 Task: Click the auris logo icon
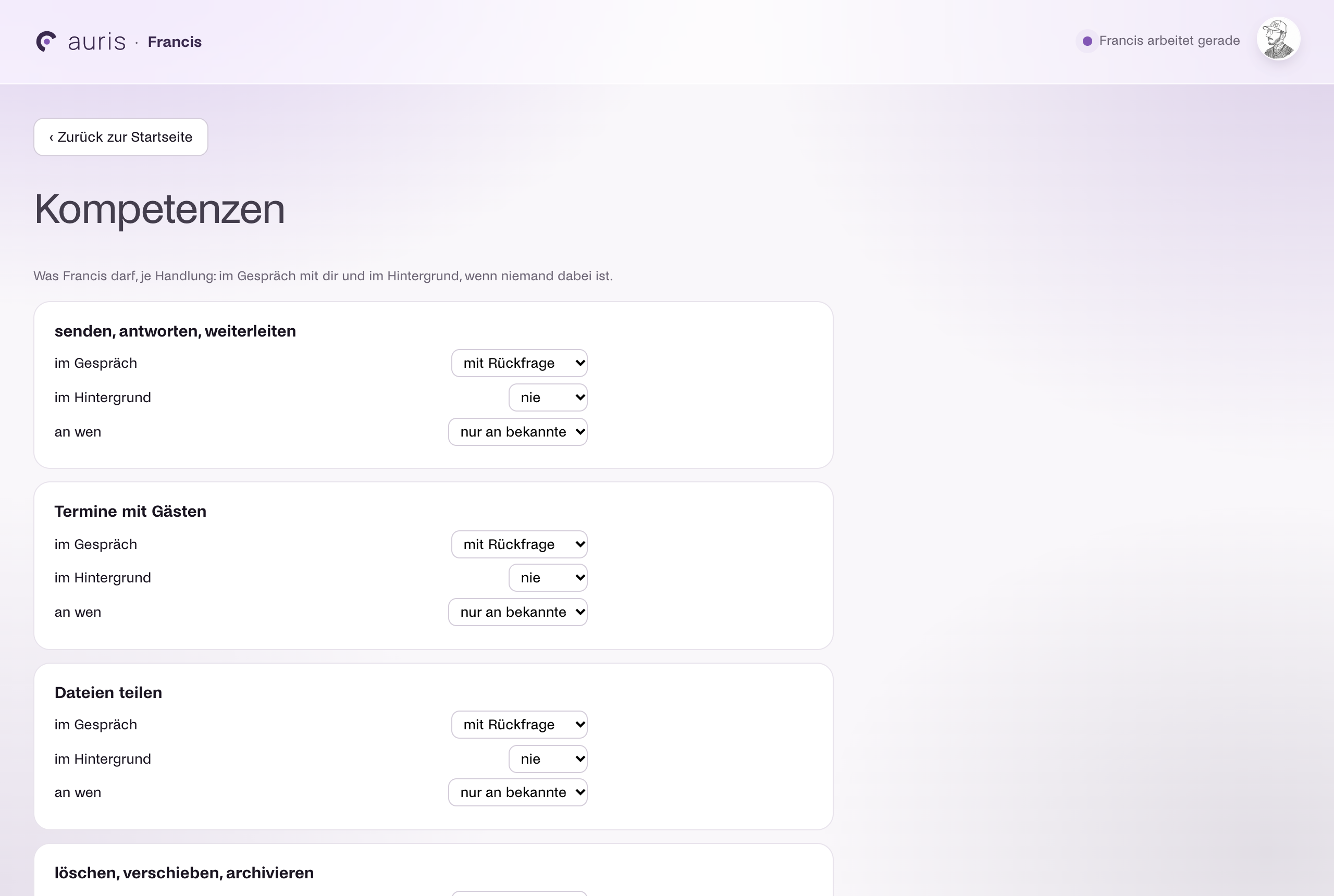tap(46, 41)
